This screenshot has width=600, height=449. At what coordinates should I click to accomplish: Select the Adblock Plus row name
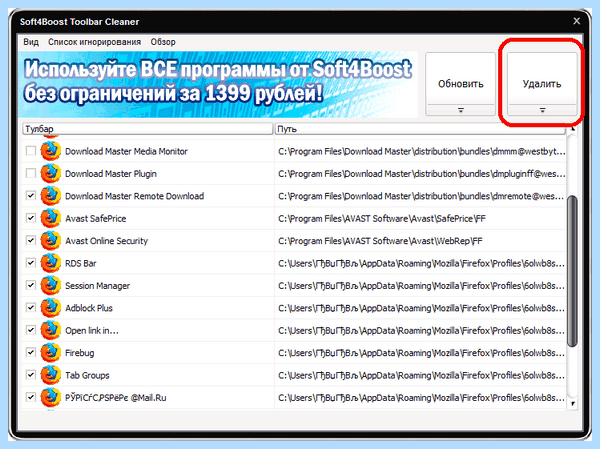(x=89, y=308)
